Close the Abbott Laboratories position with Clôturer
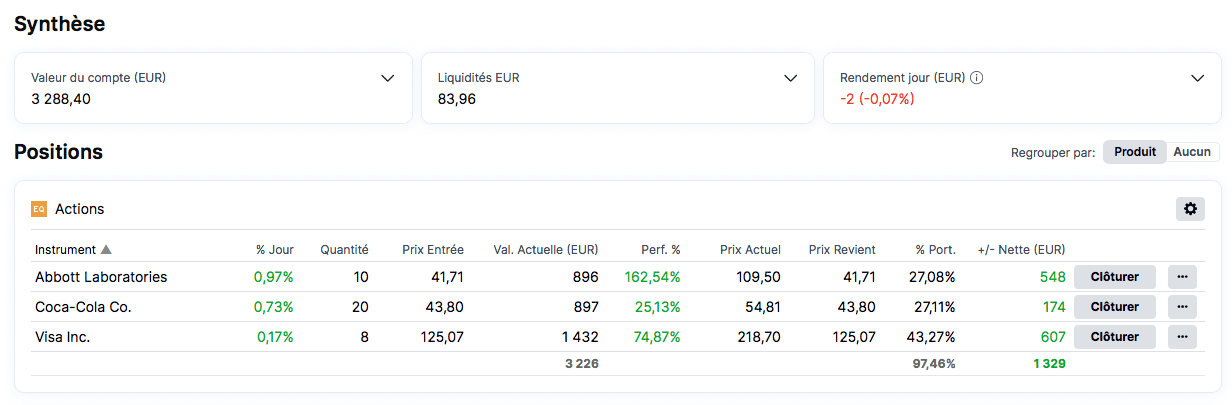 (x=1114, y=277)
